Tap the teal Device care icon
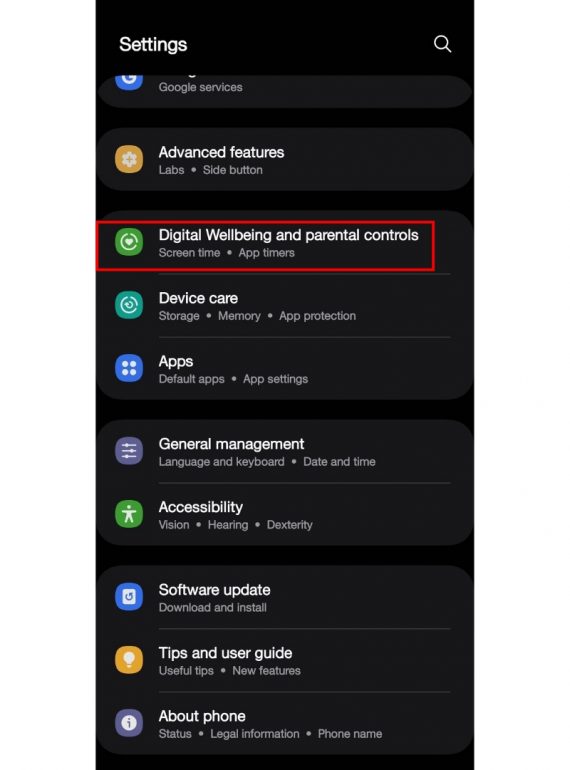570x770 pixels. click(x=129, y=305)
